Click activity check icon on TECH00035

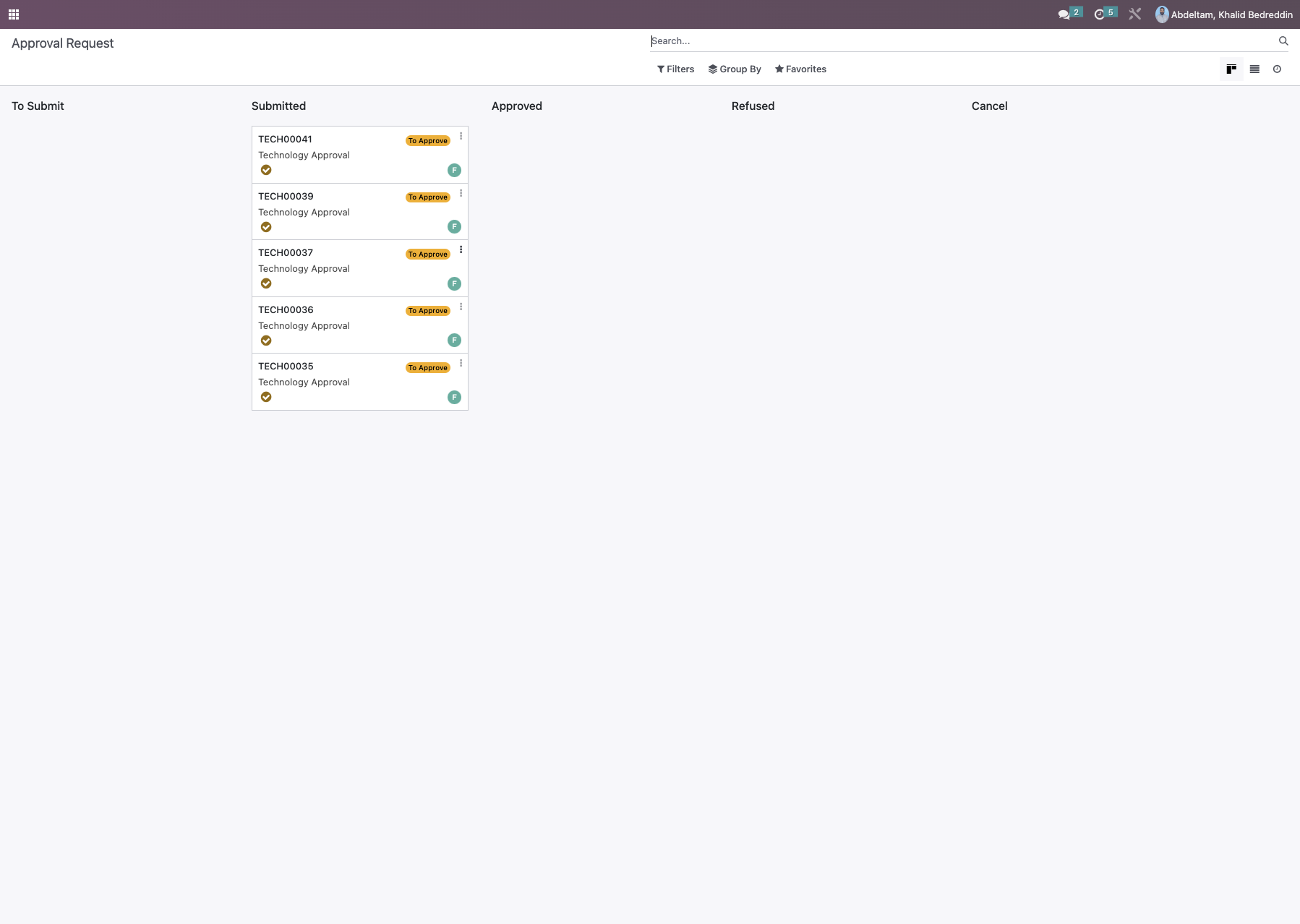point(266,397)
